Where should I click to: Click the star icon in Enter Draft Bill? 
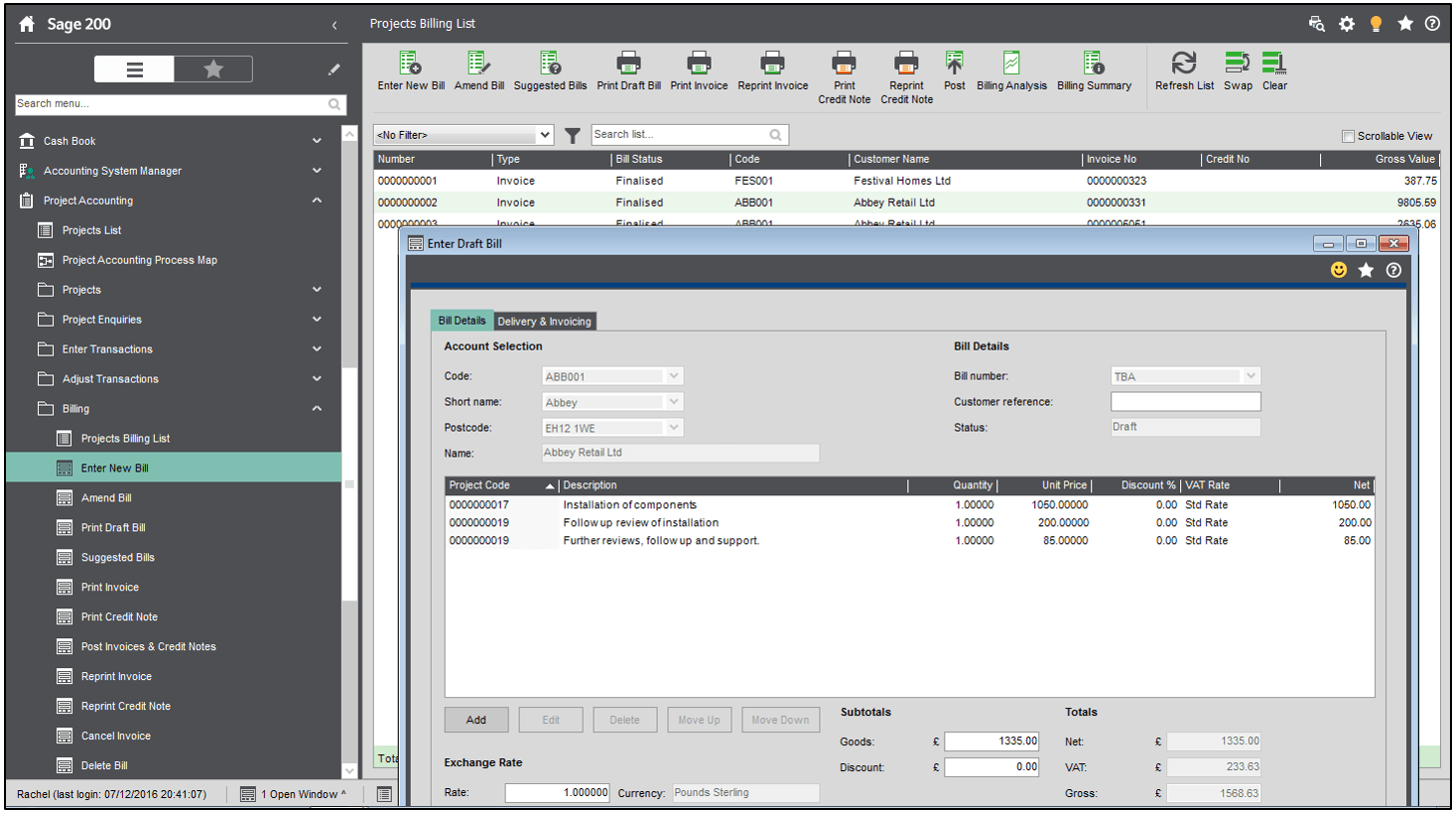[x=1366, y=270]
